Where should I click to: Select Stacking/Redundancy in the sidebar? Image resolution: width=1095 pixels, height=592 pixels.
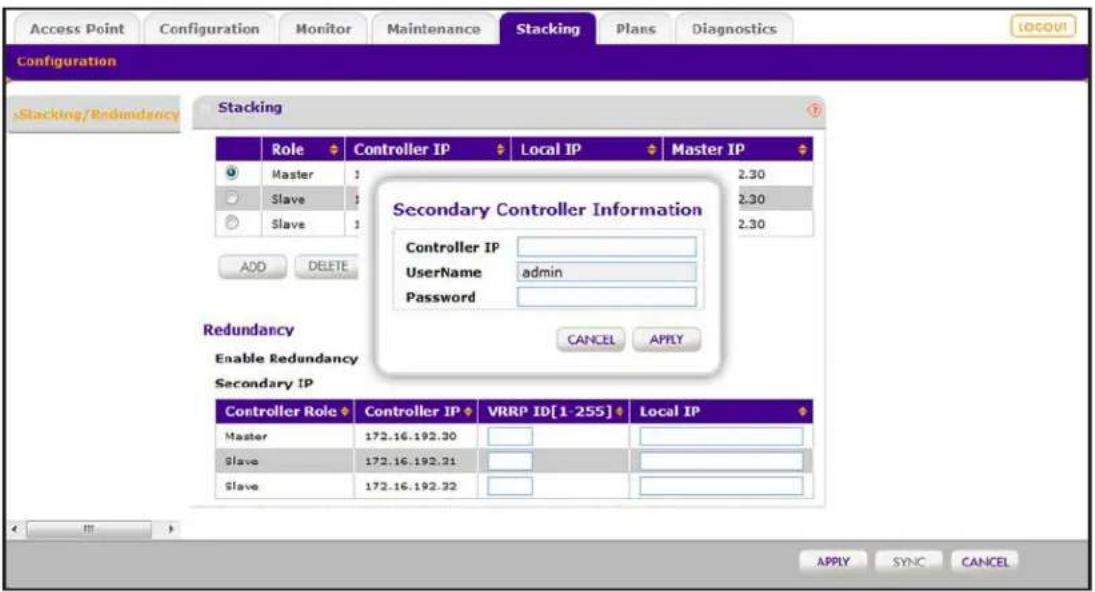click(x=96, y=114)
